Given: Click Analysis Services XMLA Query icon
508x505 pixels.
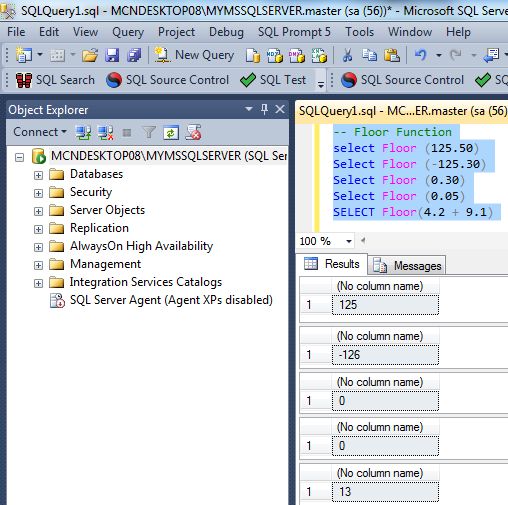Looking at the screenshot, I should tap(319, 55).
